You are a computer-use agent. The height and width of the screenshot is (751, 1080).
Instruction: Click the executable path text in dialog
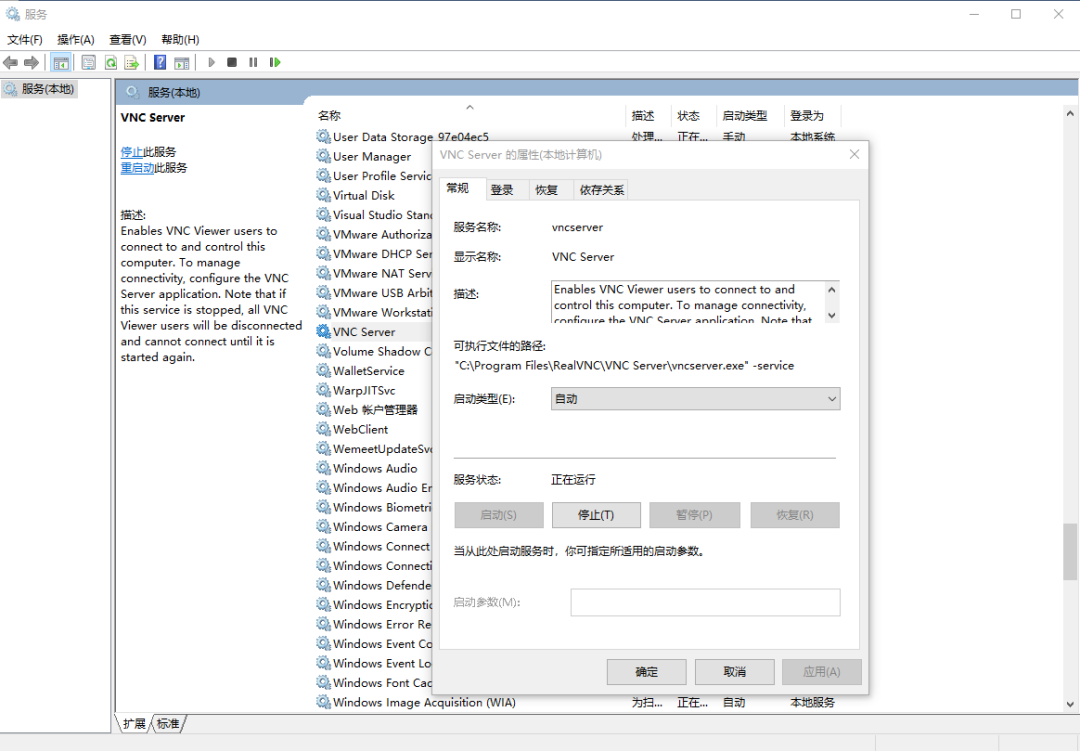pyautogui.click(x=624, y=366)
